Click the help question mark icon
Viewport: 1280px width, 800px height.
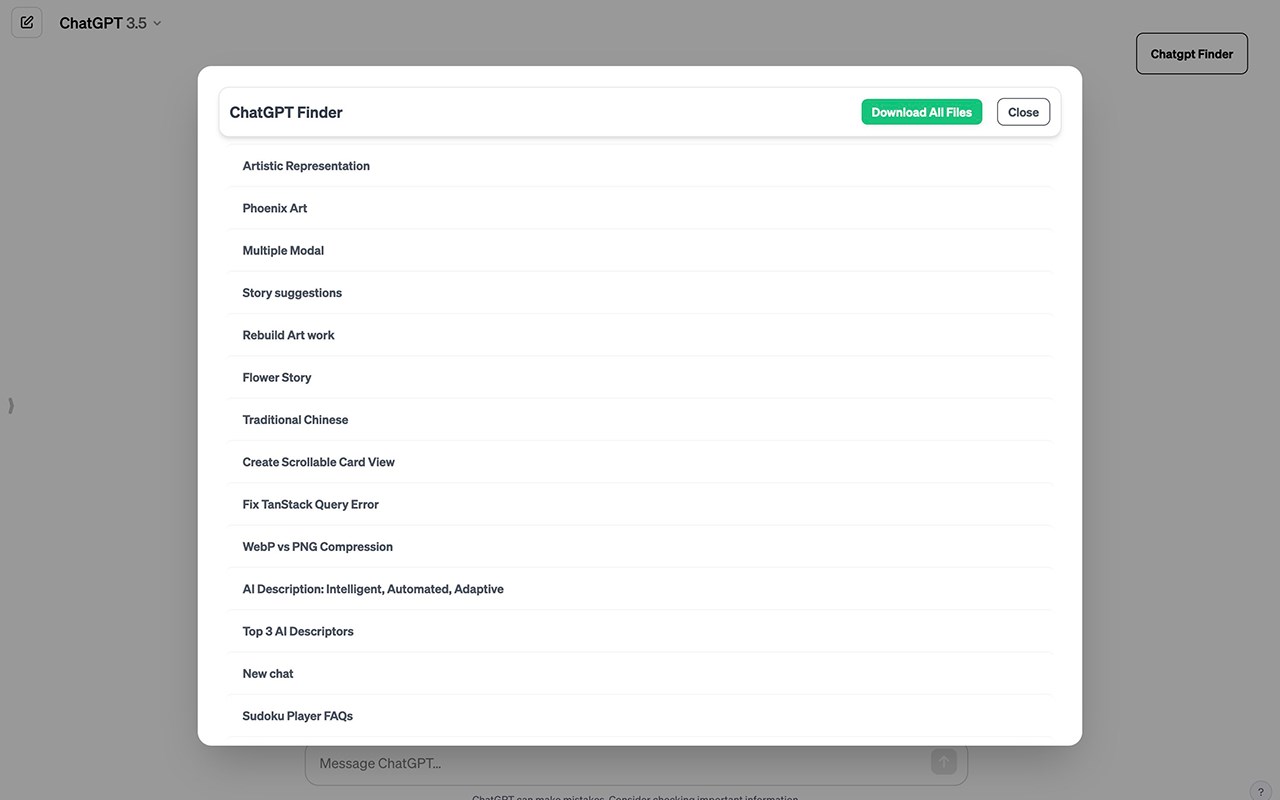pyautogui.click(x=1260, y=791)
